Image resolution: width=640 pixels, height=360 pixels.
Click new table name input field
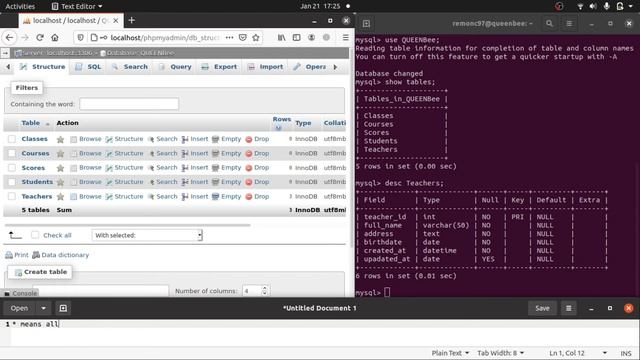point(100,291)
